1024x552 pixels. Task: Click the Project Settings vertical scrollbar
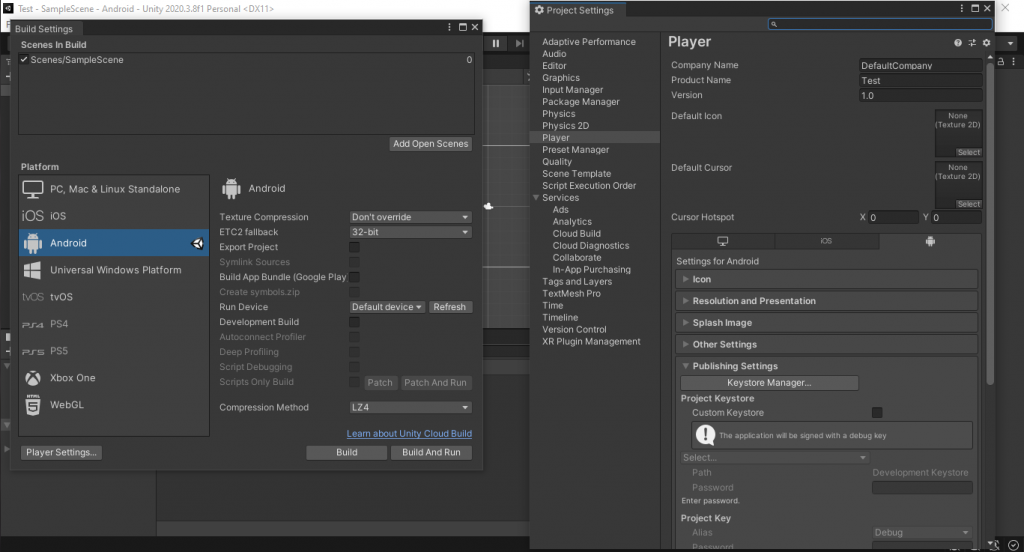990,220
